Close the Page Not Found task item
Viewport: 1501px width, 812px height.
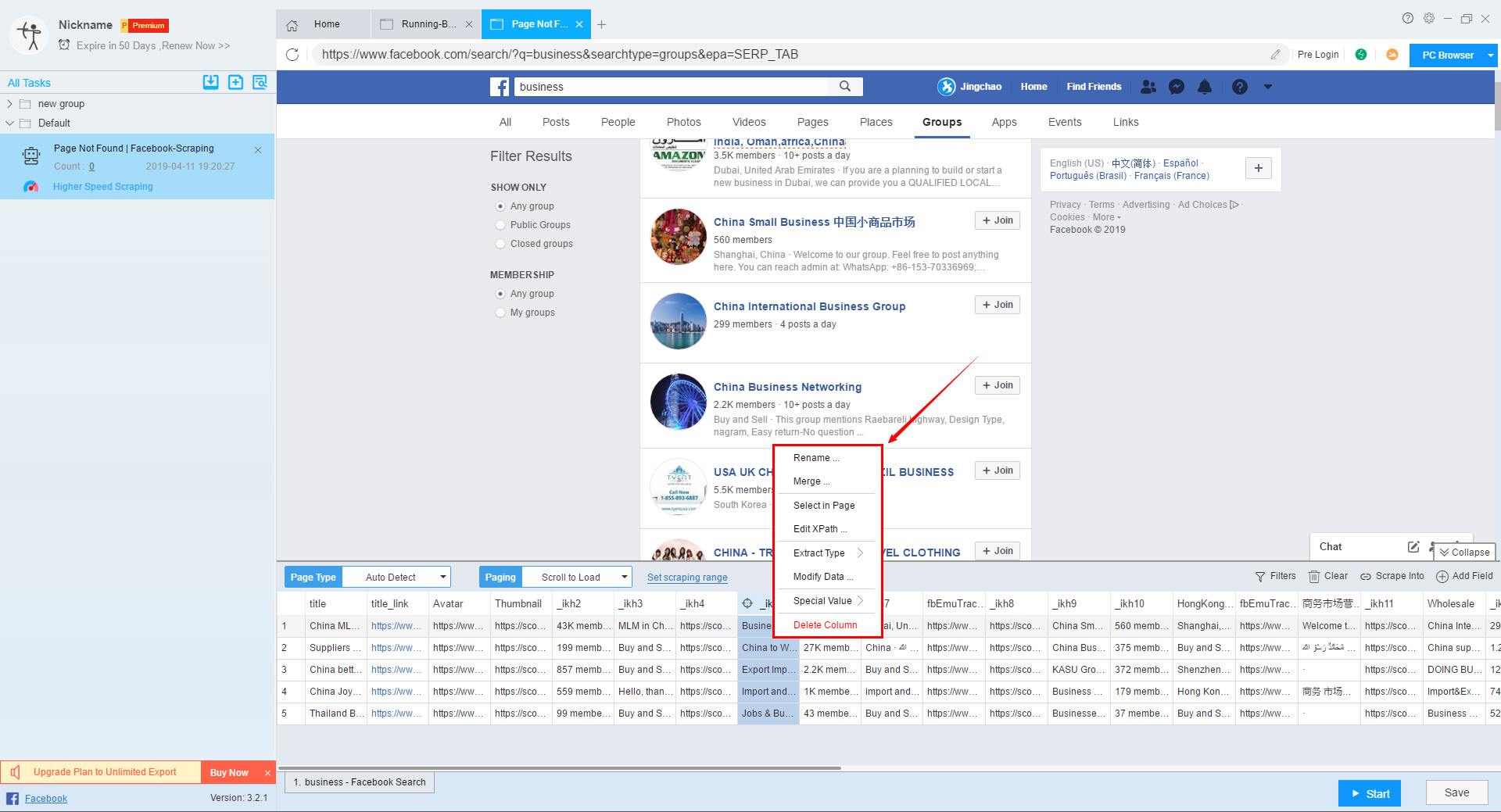[x=258, y=150]
